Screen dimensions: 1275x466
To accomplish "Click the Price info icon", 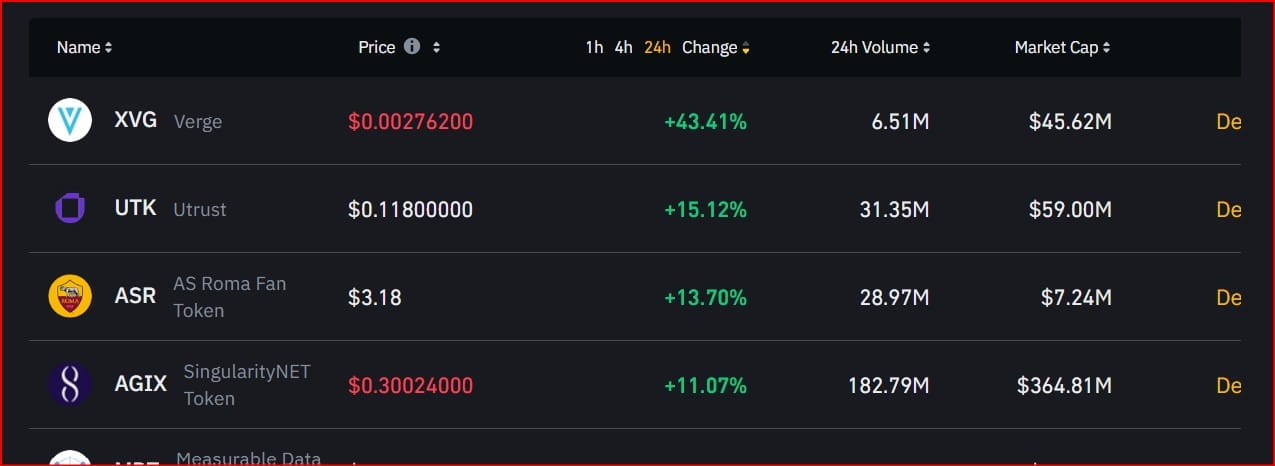I will (412, 47).
